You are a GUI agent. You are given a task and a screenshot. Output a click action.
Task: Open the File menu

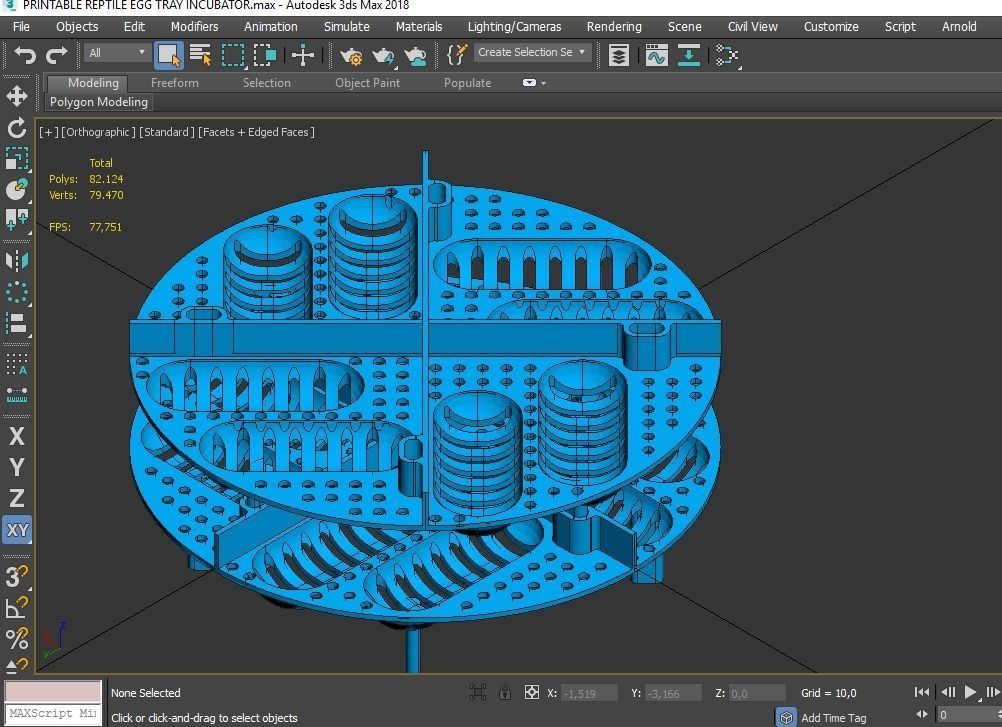click(x=21, y=27)
